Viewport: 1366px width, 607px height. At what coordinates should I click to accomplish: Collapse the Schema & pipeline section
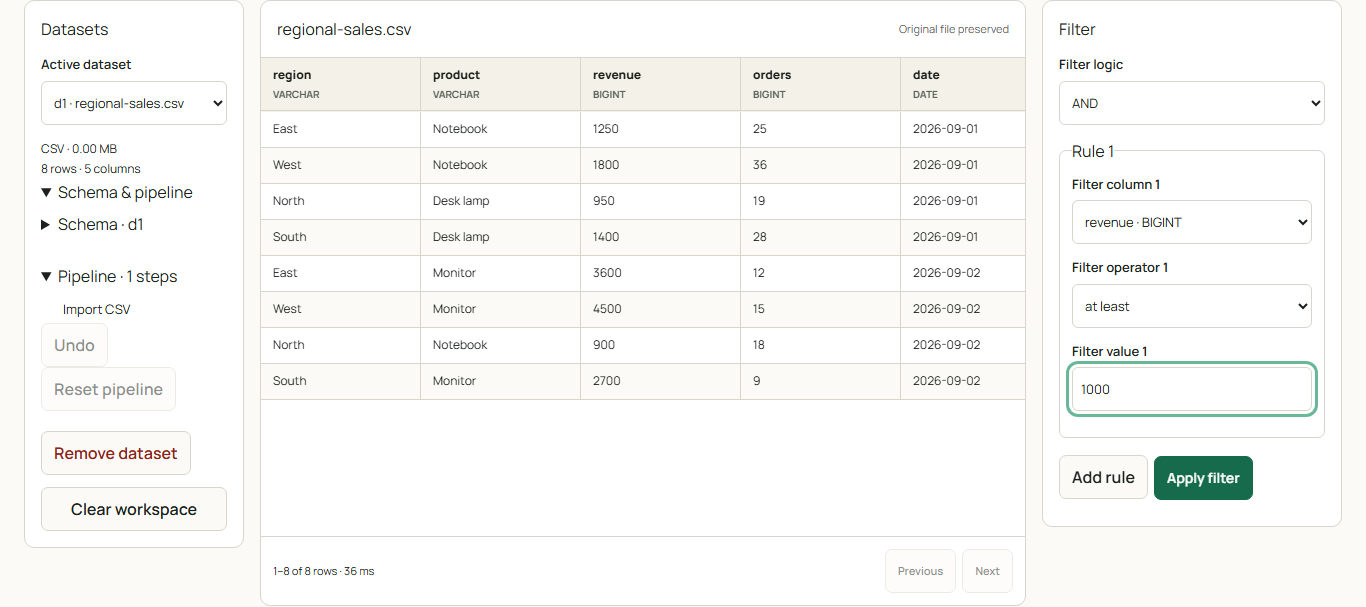(x=117, y=192)
